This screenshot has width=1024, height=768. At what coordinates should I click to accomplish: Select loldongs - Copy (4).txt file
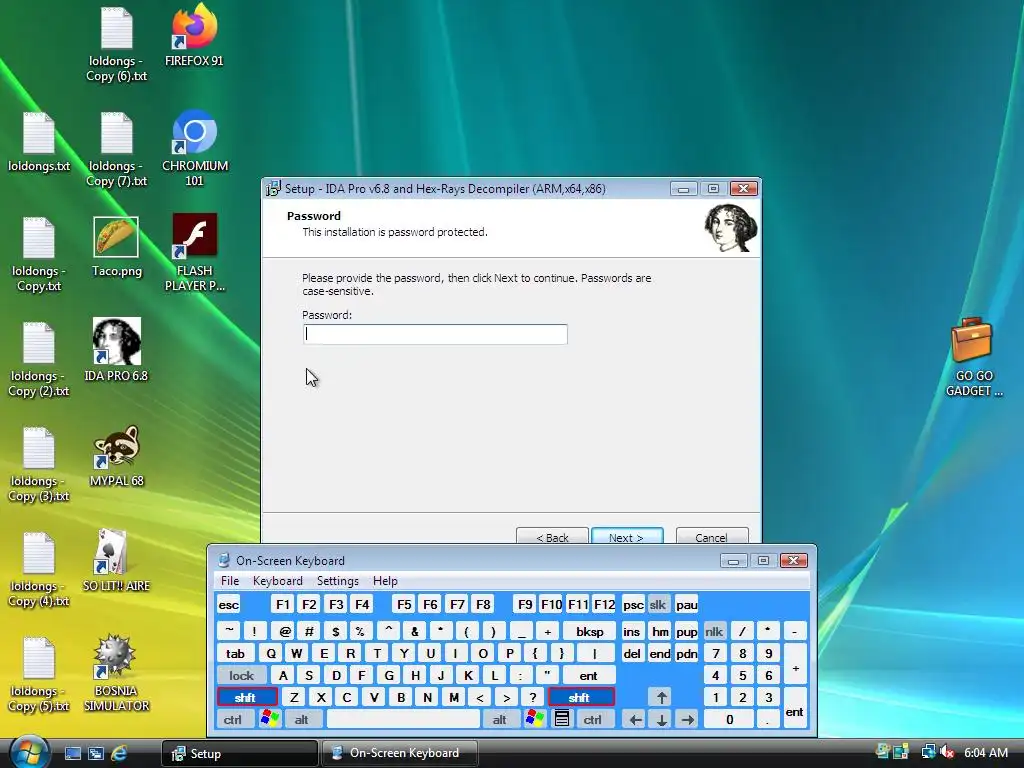pyautogui.click(x=39, y=570)
